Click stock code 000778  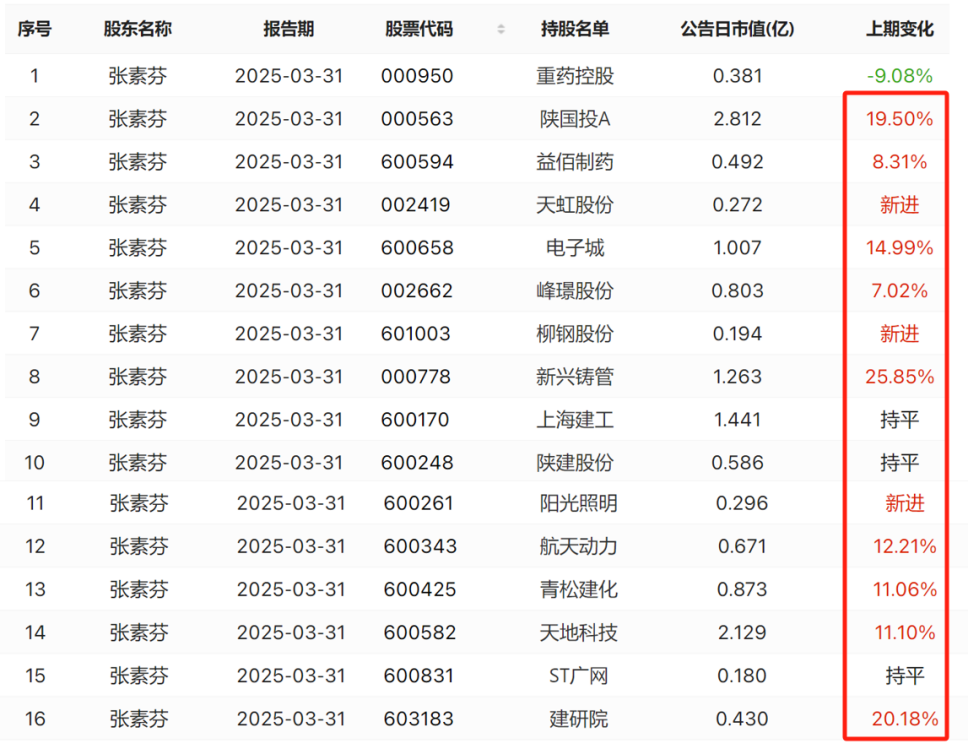[415, 377]
